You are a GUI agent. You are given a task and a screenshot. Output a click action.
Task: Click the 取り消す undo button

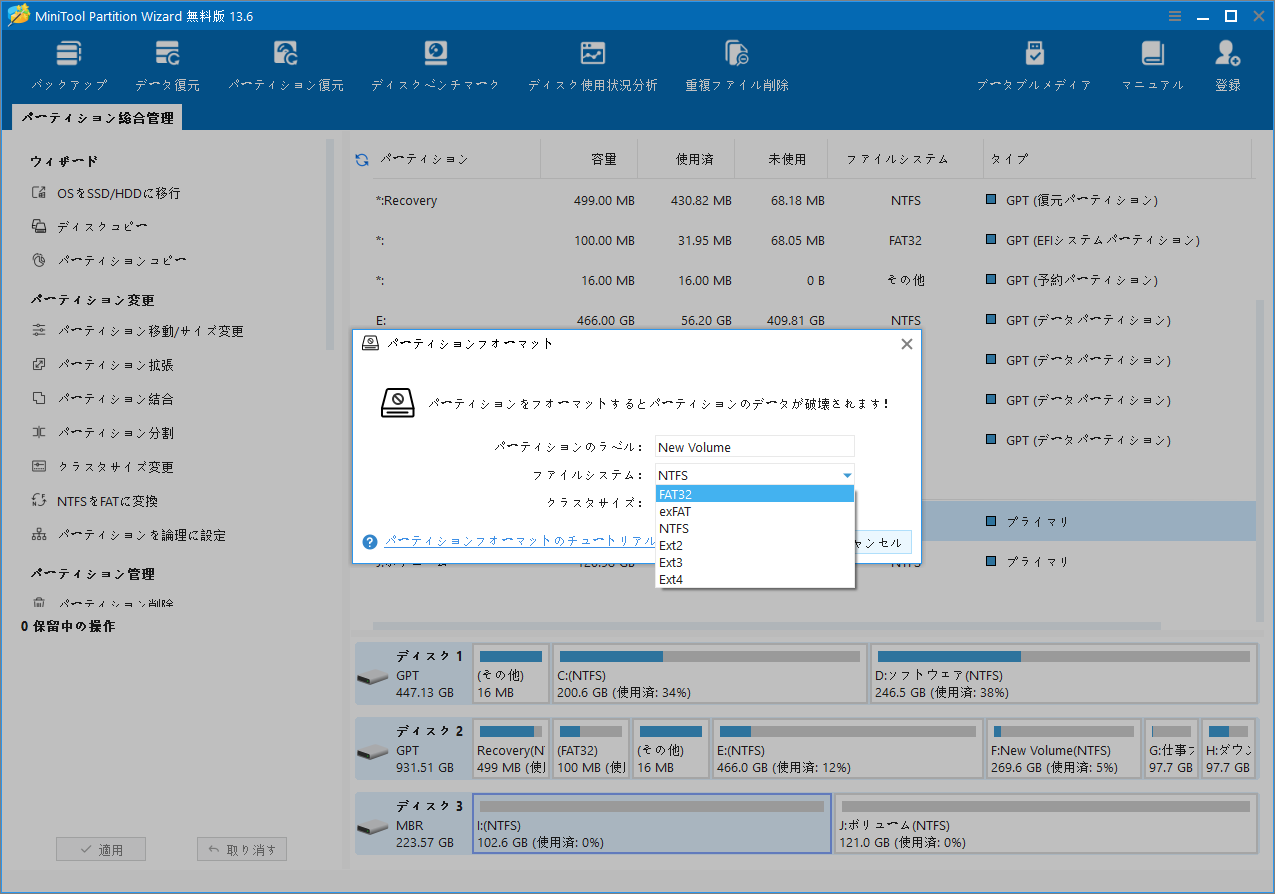(242, 850)
